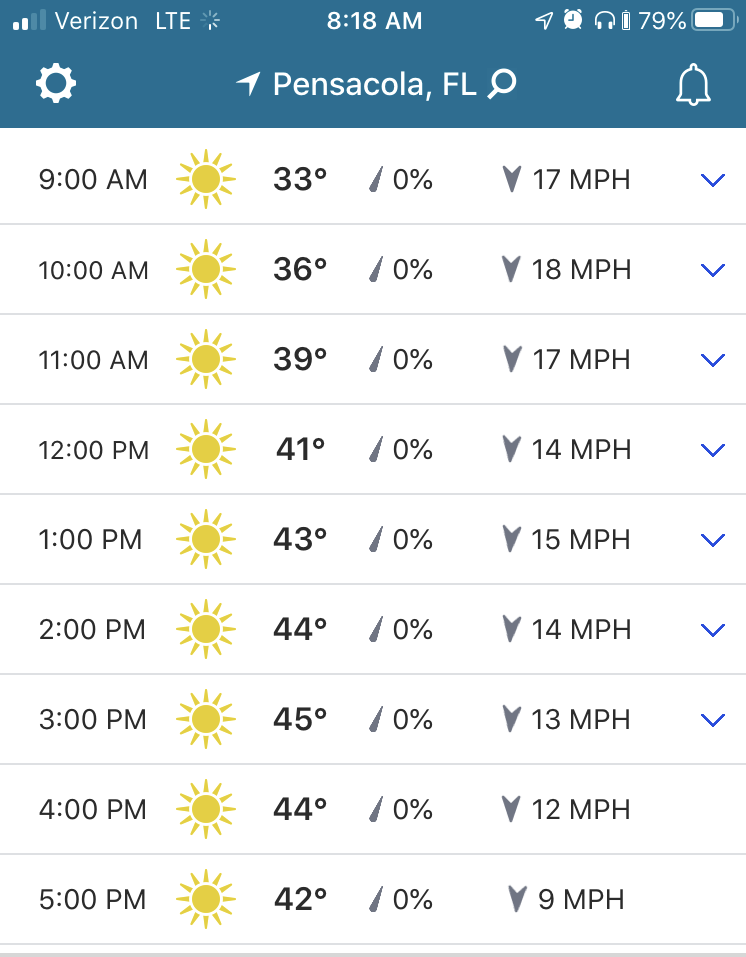
Task: Expand the 10:00 AM hourly row
Action: click(x=712, y=270)
